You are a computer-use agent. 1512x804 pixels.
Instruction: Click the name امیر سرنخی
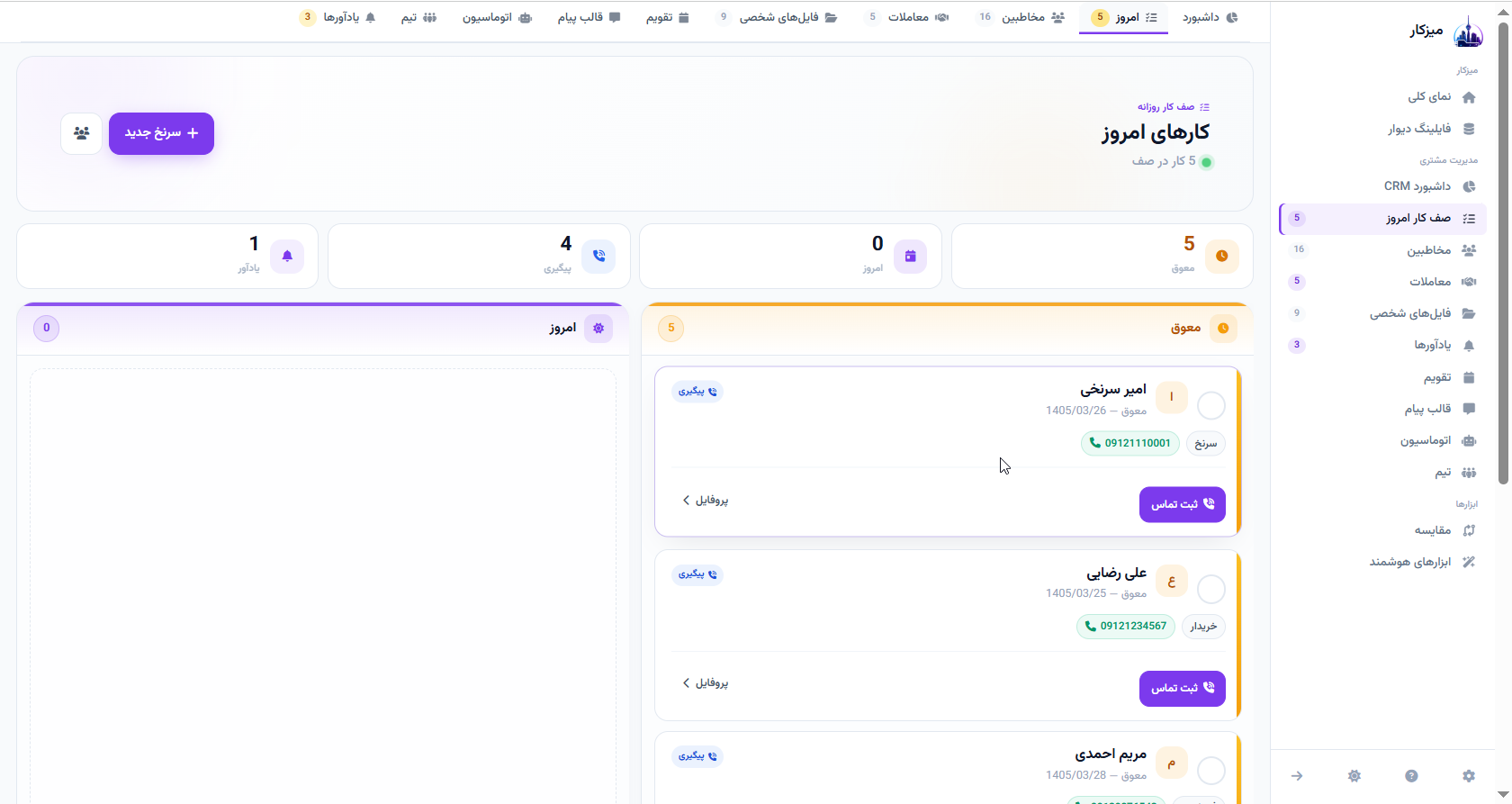(1113, 389)
